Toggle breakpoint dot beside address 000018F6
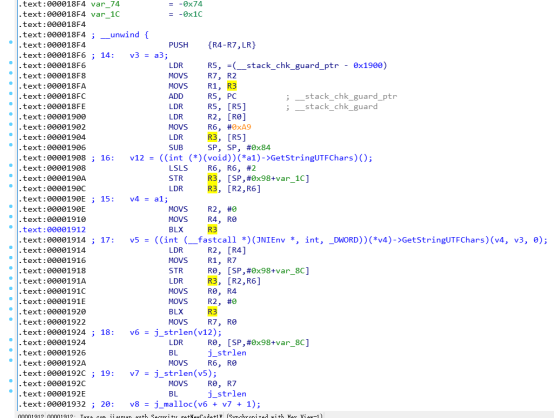554x418 pixels. point(11,63)
